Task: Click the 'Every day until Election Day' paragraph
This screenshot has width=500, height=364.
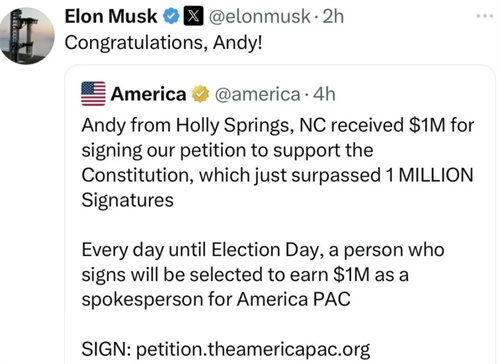Action: tap(263, 274)
